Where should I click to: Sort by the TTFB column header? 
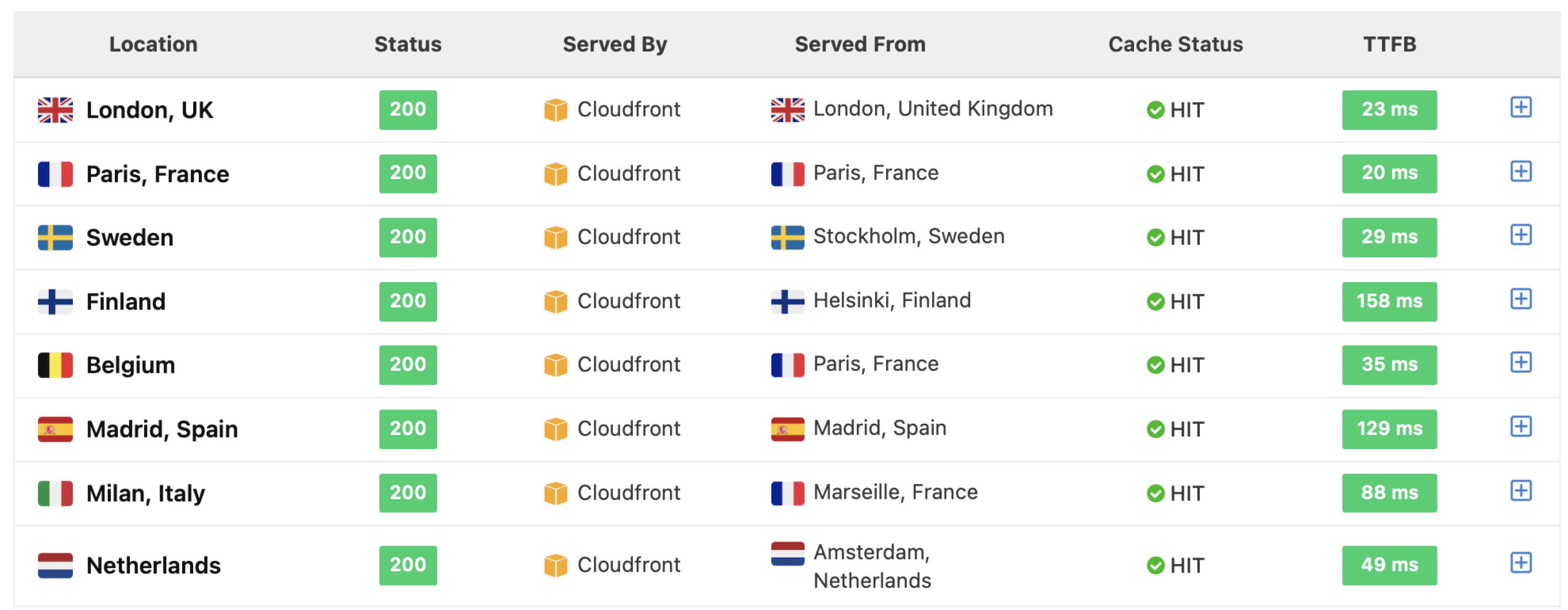[x=1389, y=44]
